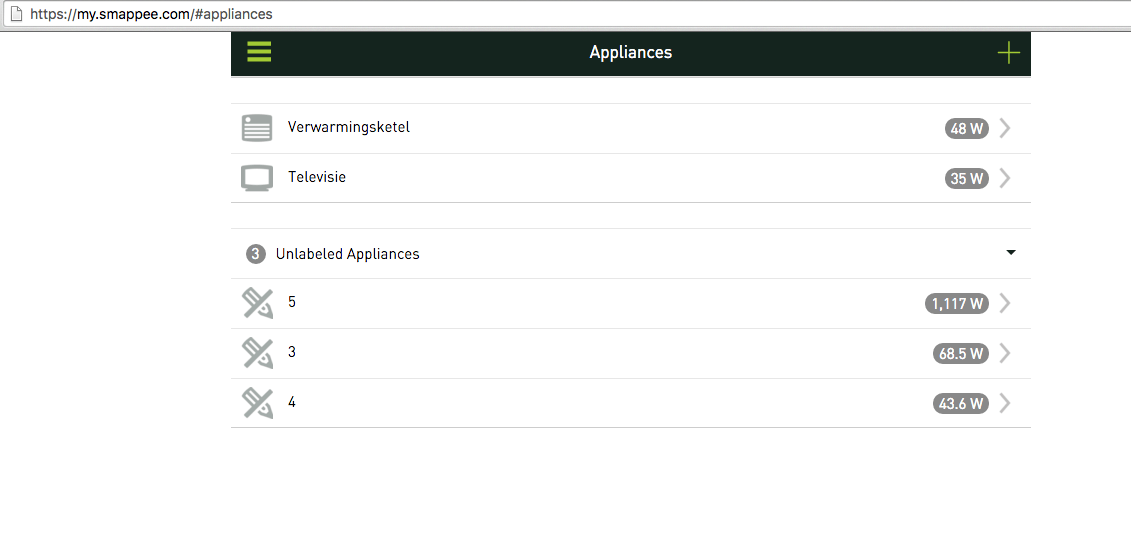
Task: Collapse the Unlabeled Appliances section arrow
Action: point(1011,253)
